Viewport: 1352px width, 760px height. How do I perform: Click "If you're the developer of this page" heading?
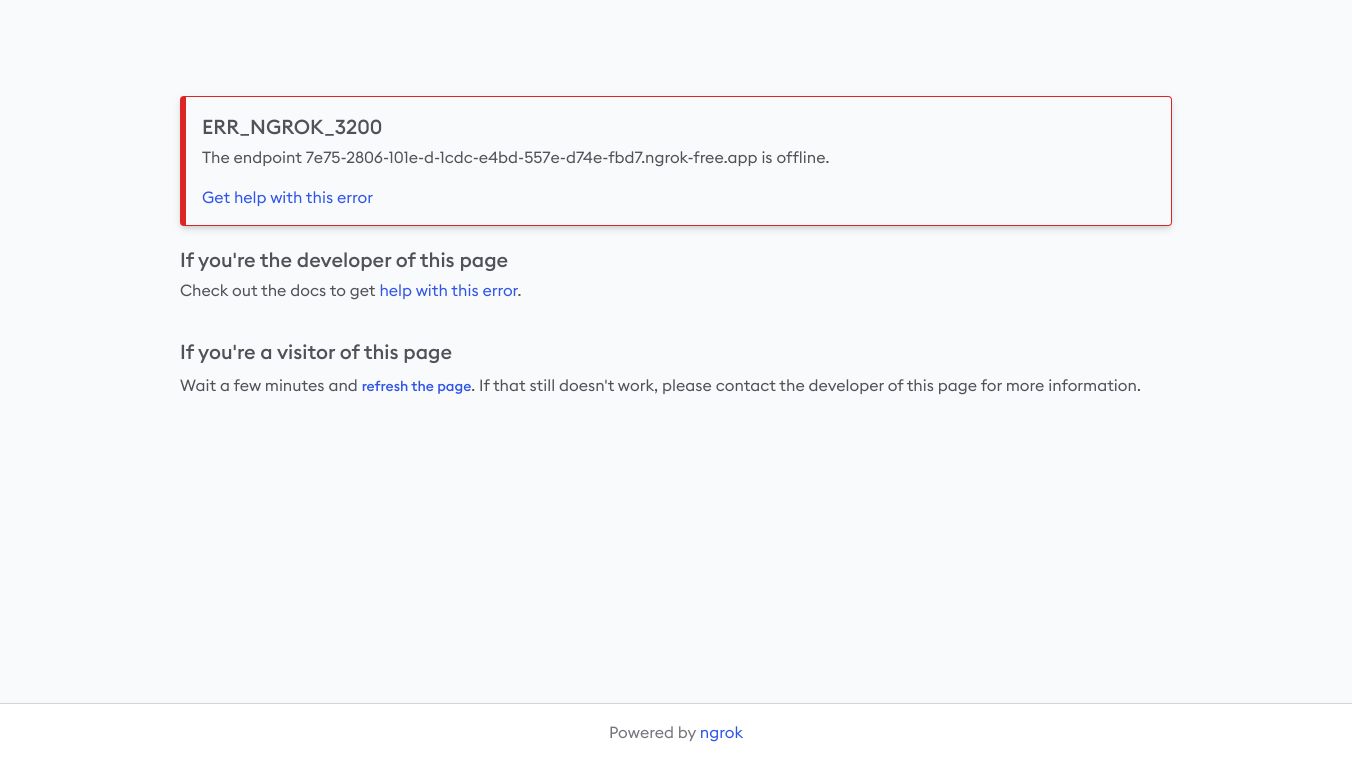pos(344,261)
